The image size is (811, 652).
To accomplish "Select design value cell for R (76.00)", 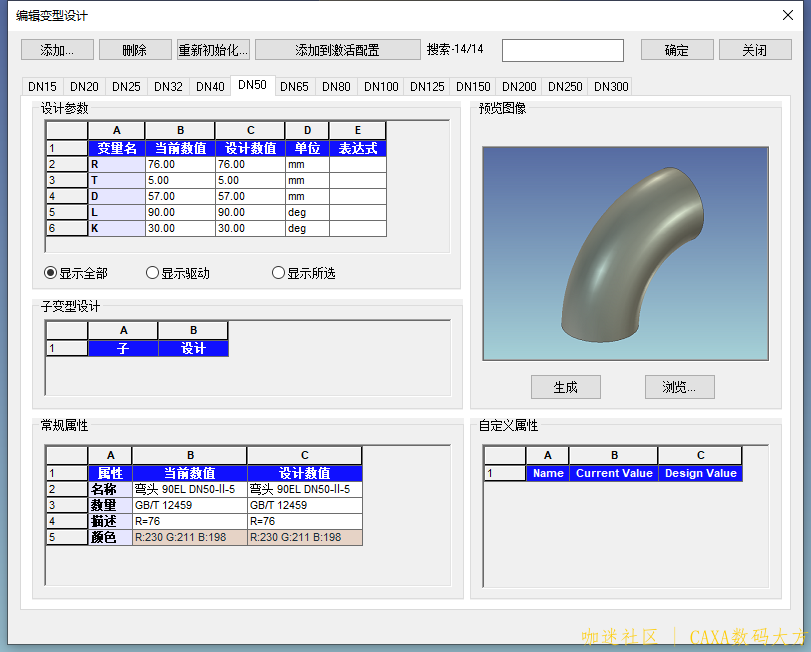I will [x=250, y=164].
